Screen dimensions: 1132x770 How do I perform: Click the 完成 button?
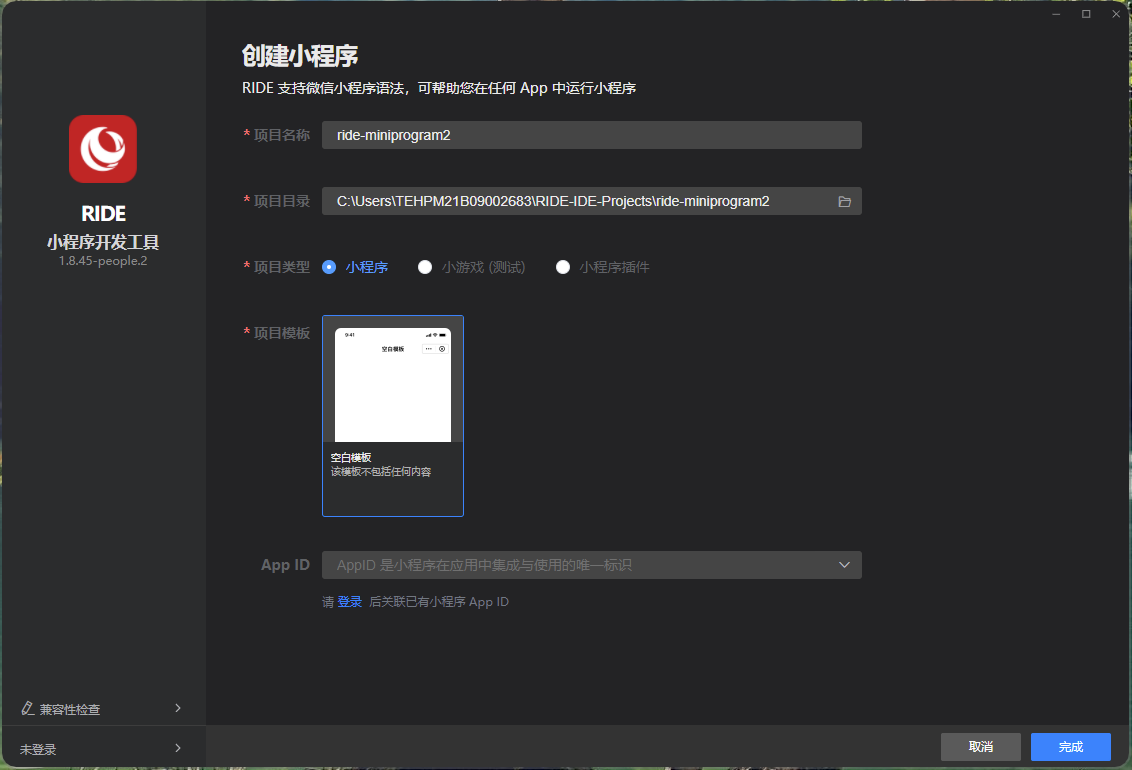(1071, 747)
